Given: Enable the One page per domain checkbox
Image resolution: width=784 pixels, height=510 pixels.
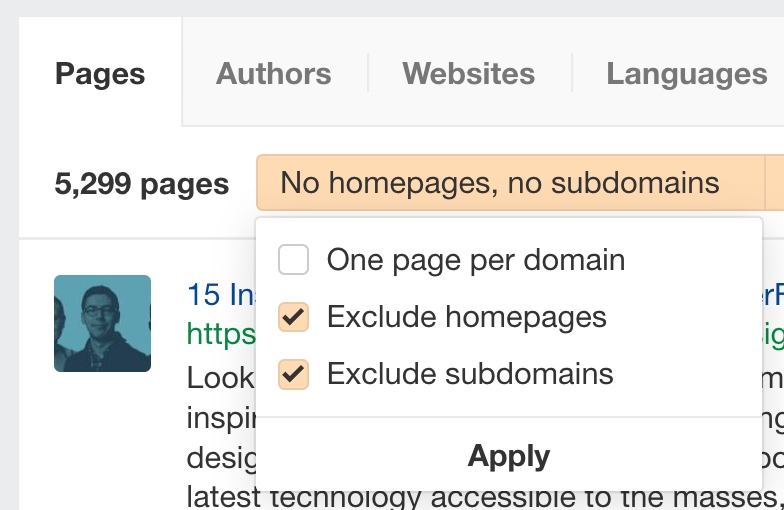Looking at the screenshot, I should 294,260.
